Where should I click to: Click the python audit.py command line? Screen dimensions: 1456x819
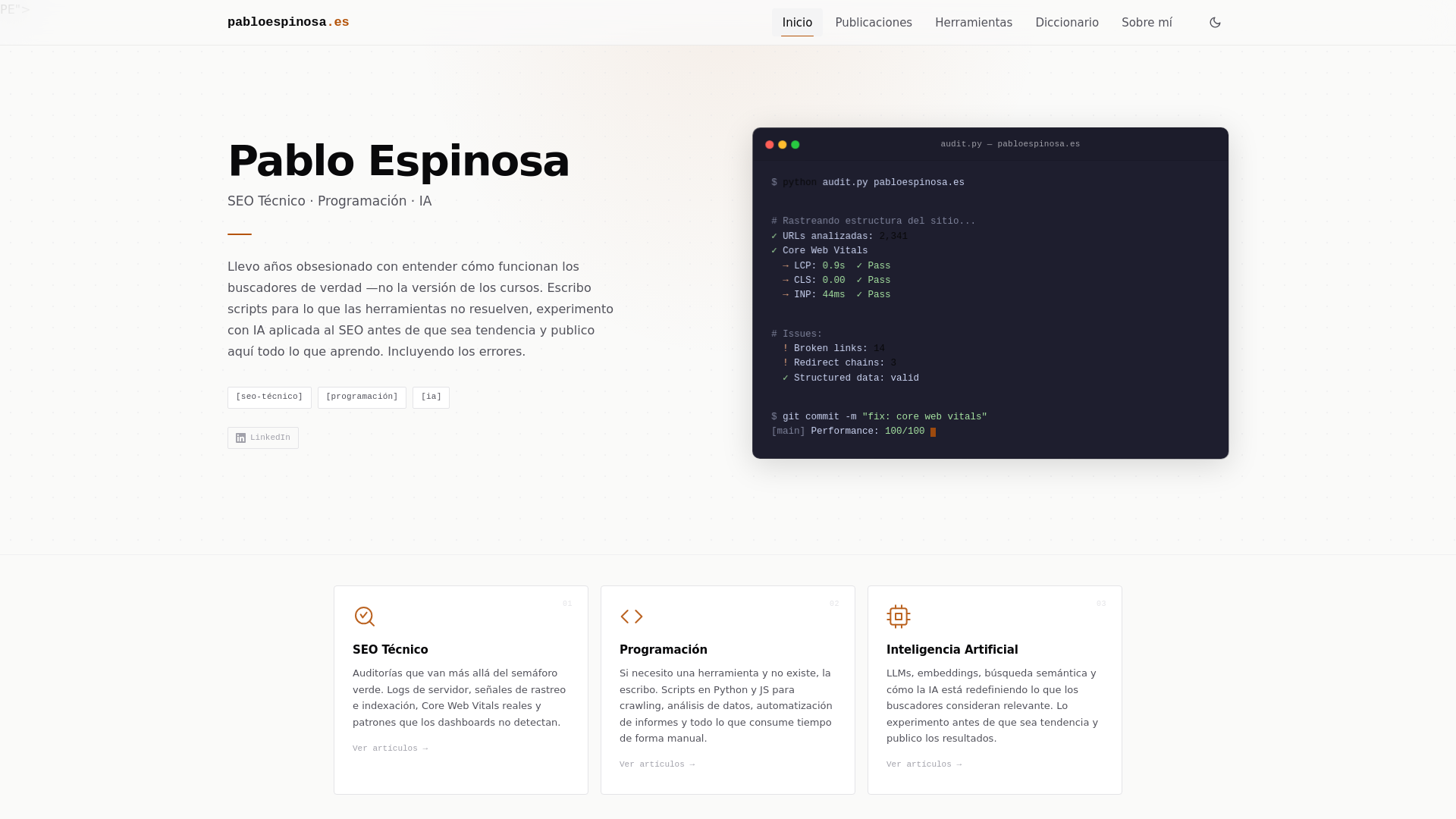[868, 183]
